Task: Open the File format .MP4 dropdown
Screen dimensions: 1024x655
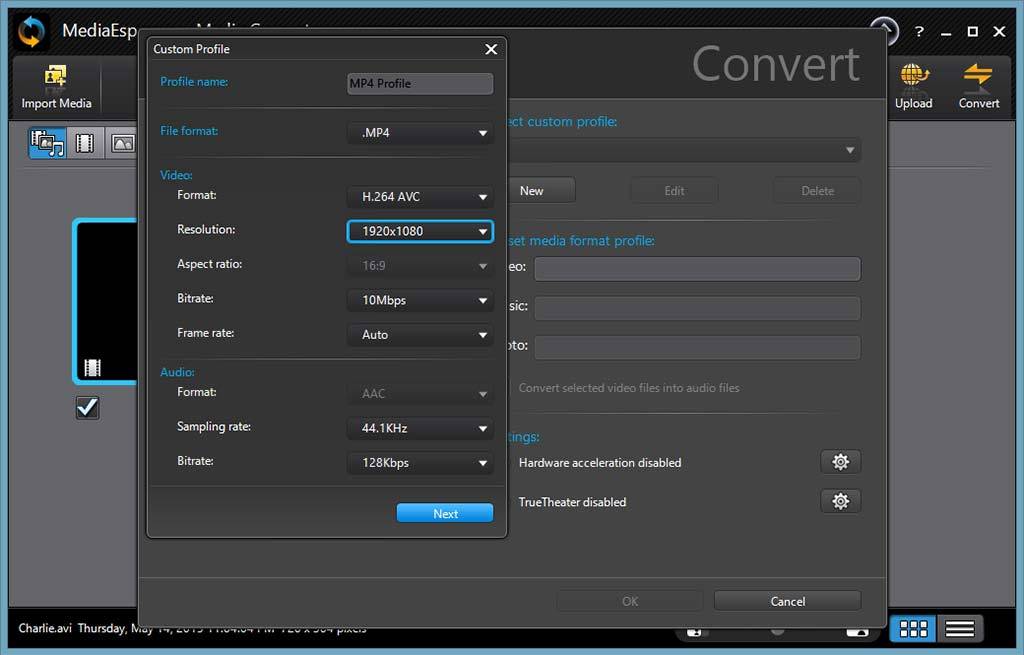Action: pyautogui.click(x=420, y=133)
